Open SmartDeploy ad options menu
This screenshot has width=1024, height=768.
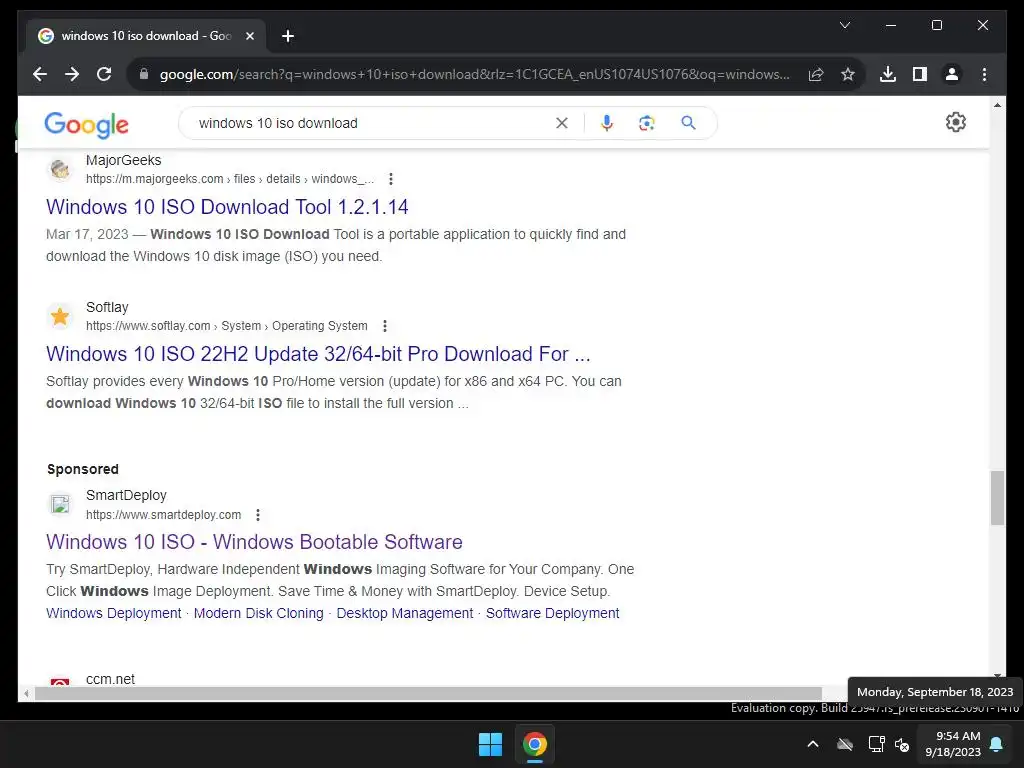258,515
